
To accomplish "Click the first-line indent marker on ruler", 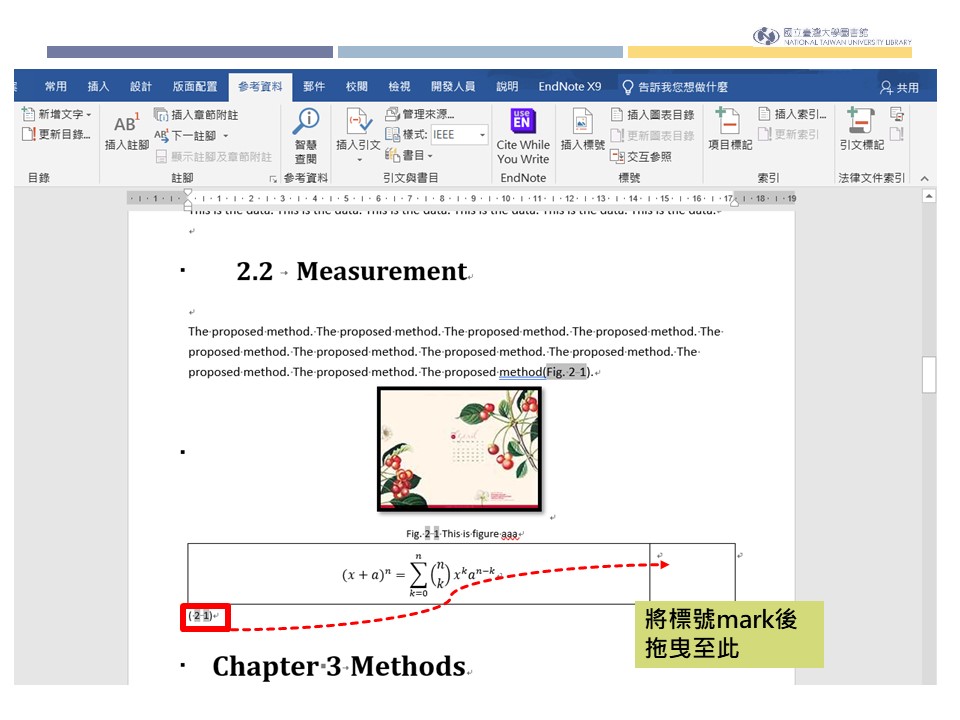I will pyautogui.click(x=188, y=192).
